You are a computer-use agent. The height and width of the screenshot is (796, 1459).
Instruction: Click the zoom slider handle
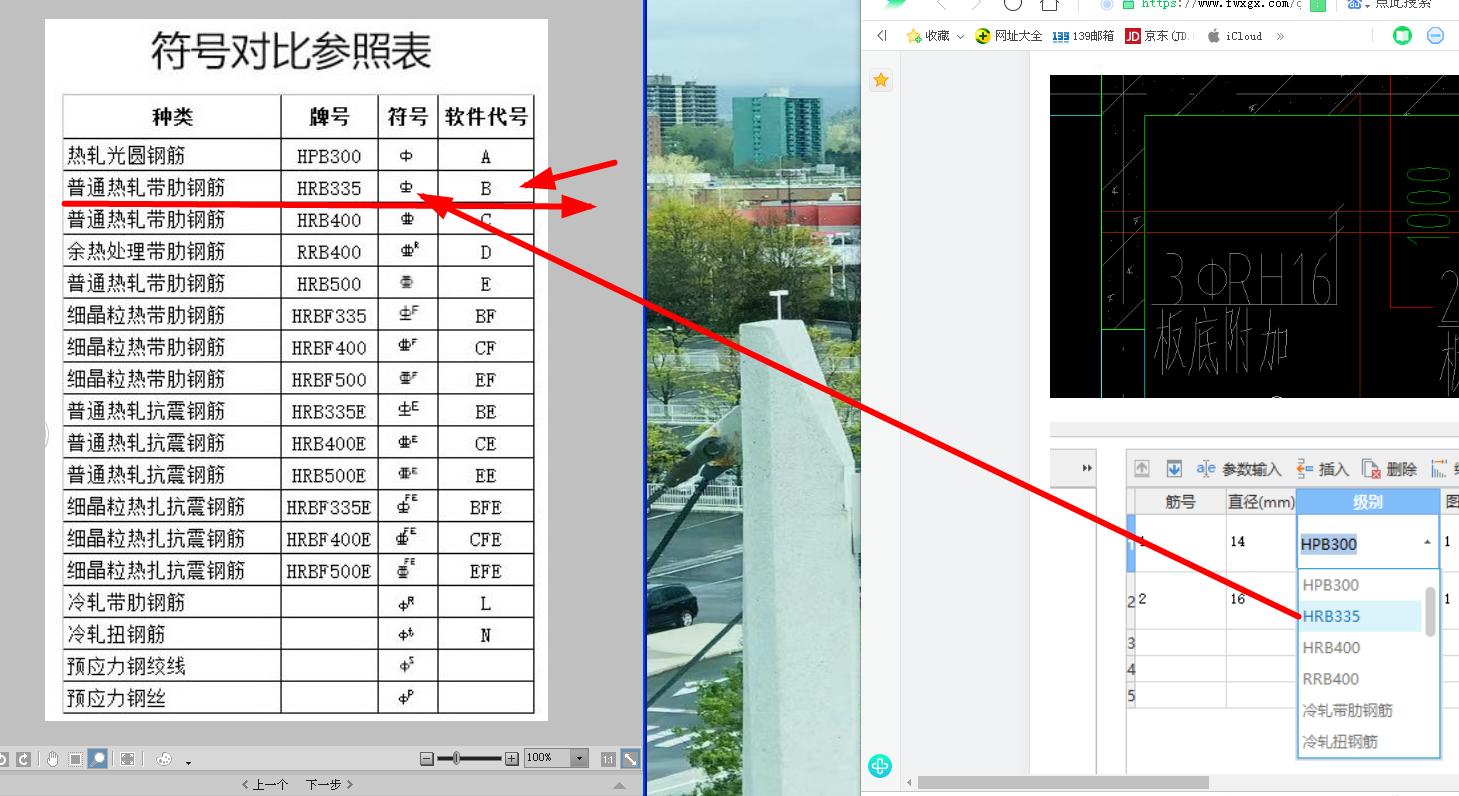coord(456,758)
